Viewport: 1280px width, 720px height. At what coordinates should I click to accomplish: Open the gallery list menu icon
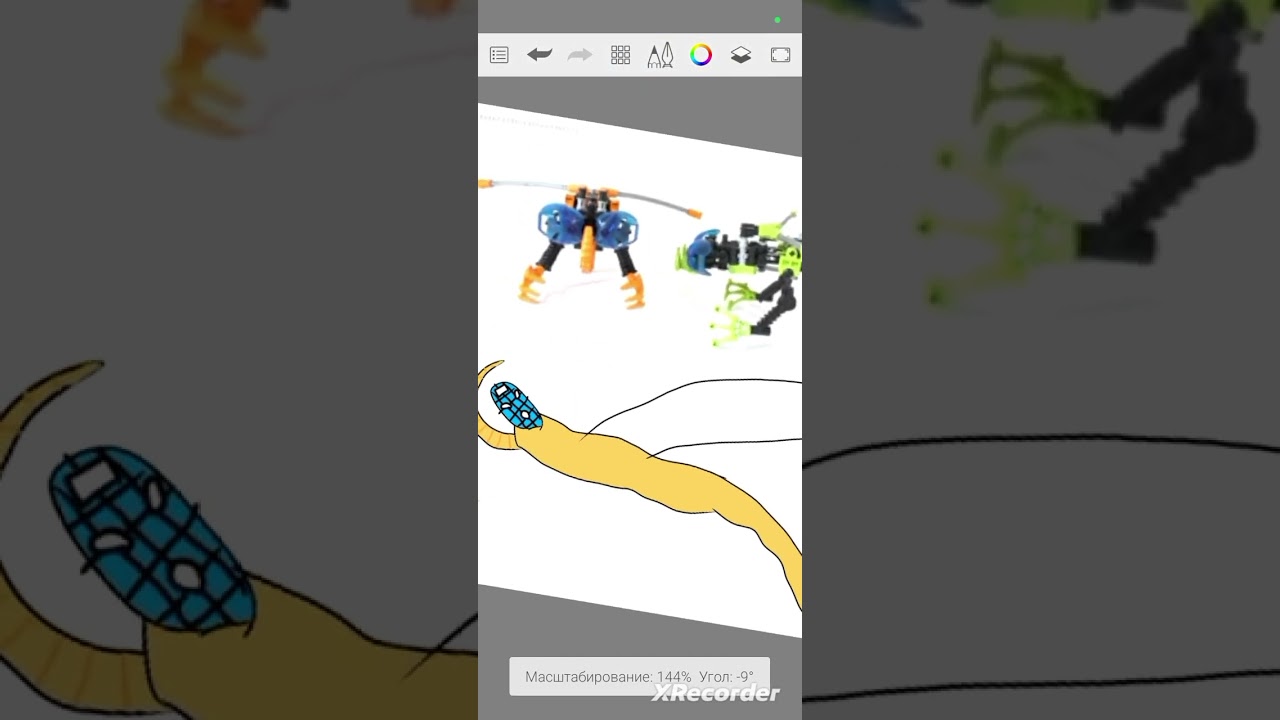click(x=499, y=55)
